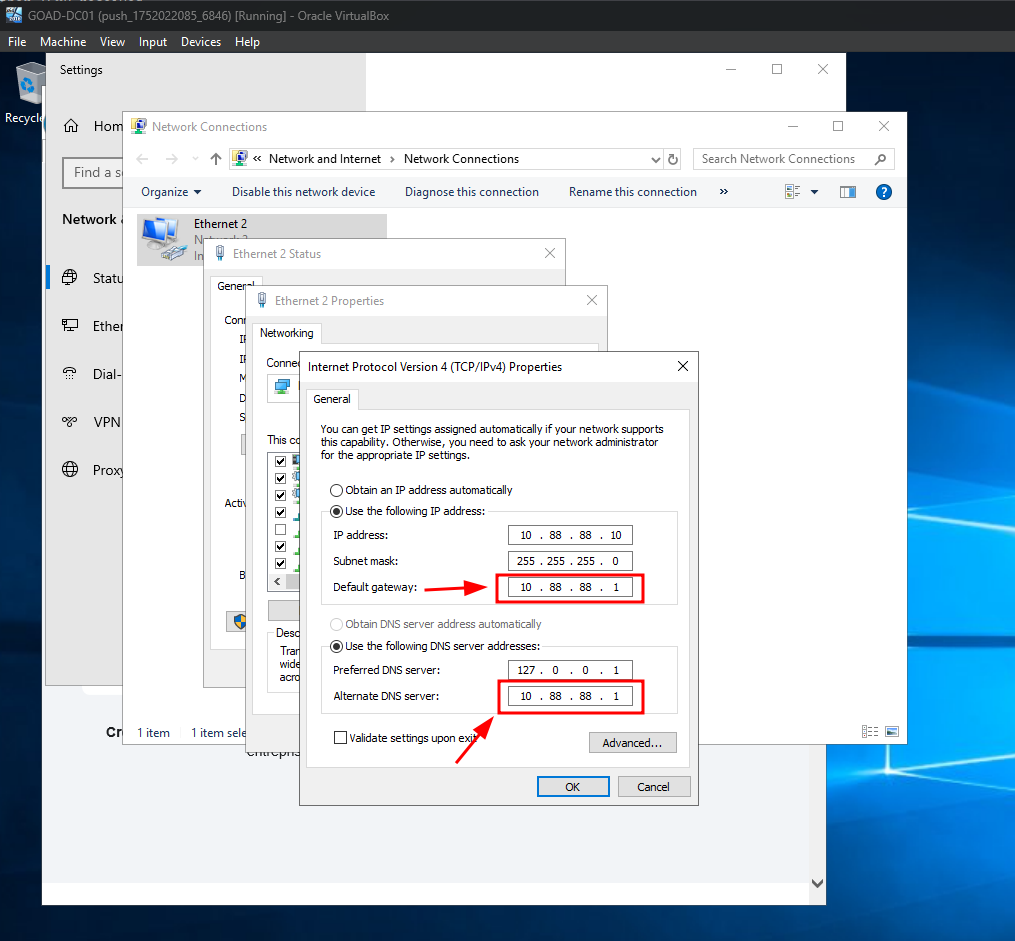Screen dimensions: 1015x941
Task: Go back in Network Connections
Action: click(x=142, y=159)
